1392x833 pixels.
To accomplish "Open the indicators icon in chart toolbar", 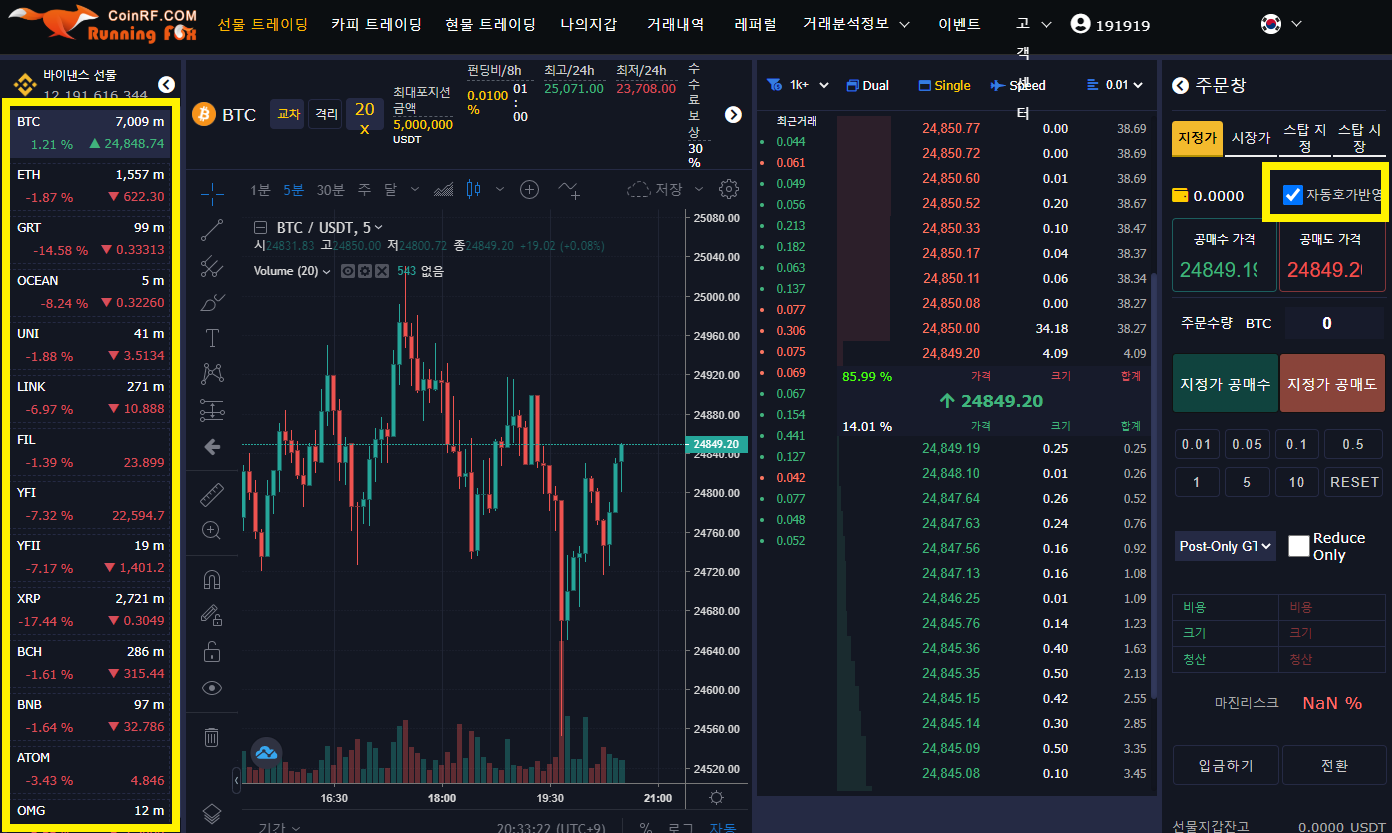I will tap(444, 189).
